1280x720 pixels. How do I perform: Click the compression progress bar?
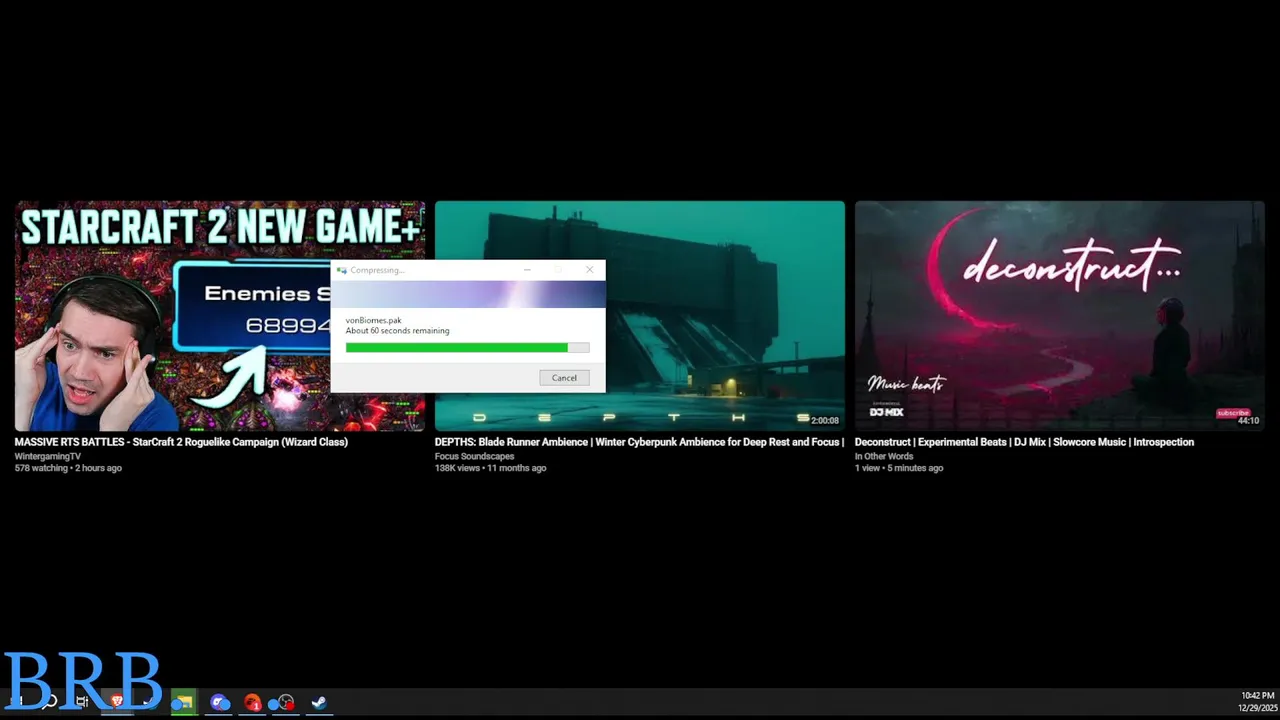tap(467, 347)
